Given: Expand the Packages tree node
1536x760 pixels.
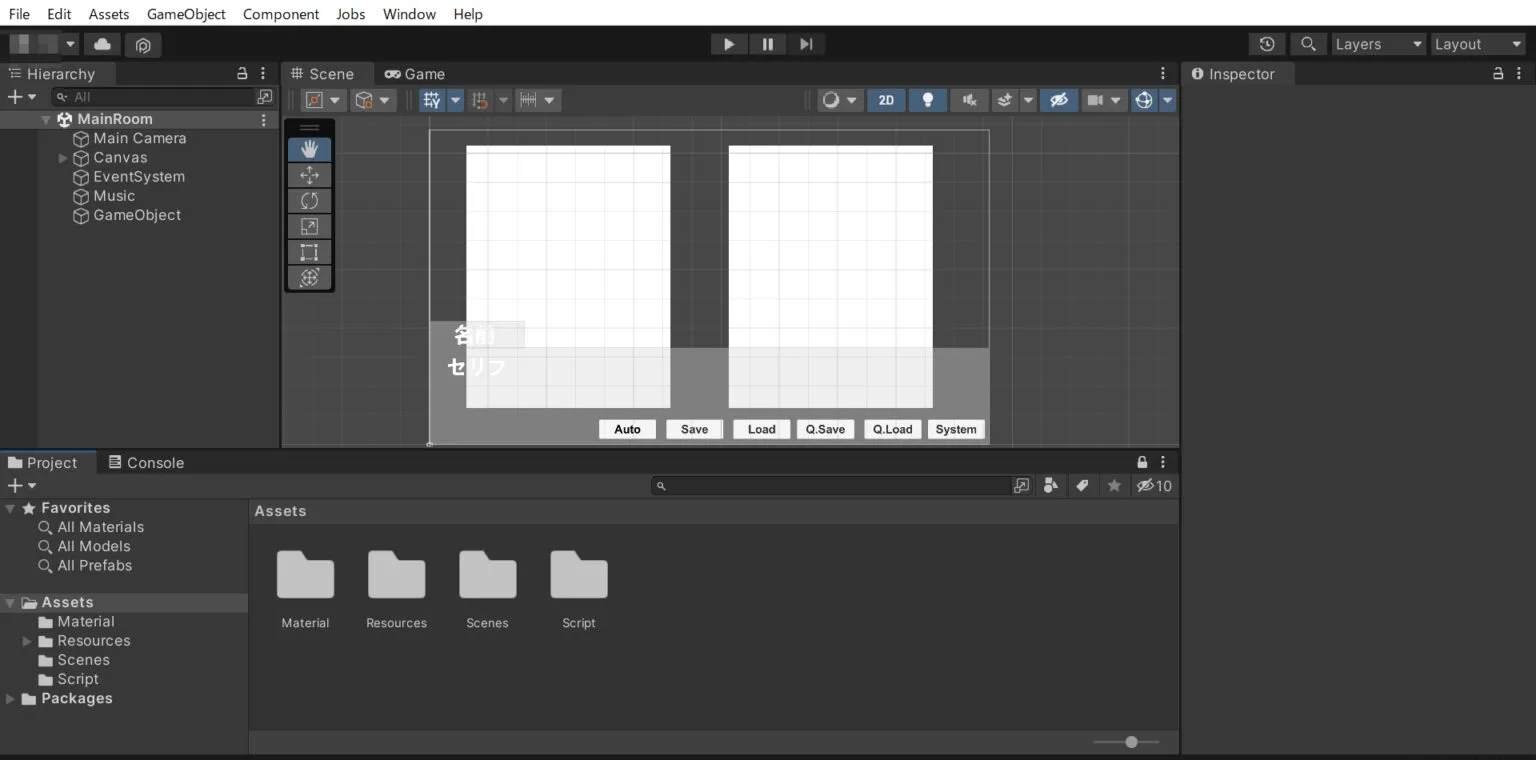Looking at the screenshot, I should pyautogui.click(x=10, y=699).
